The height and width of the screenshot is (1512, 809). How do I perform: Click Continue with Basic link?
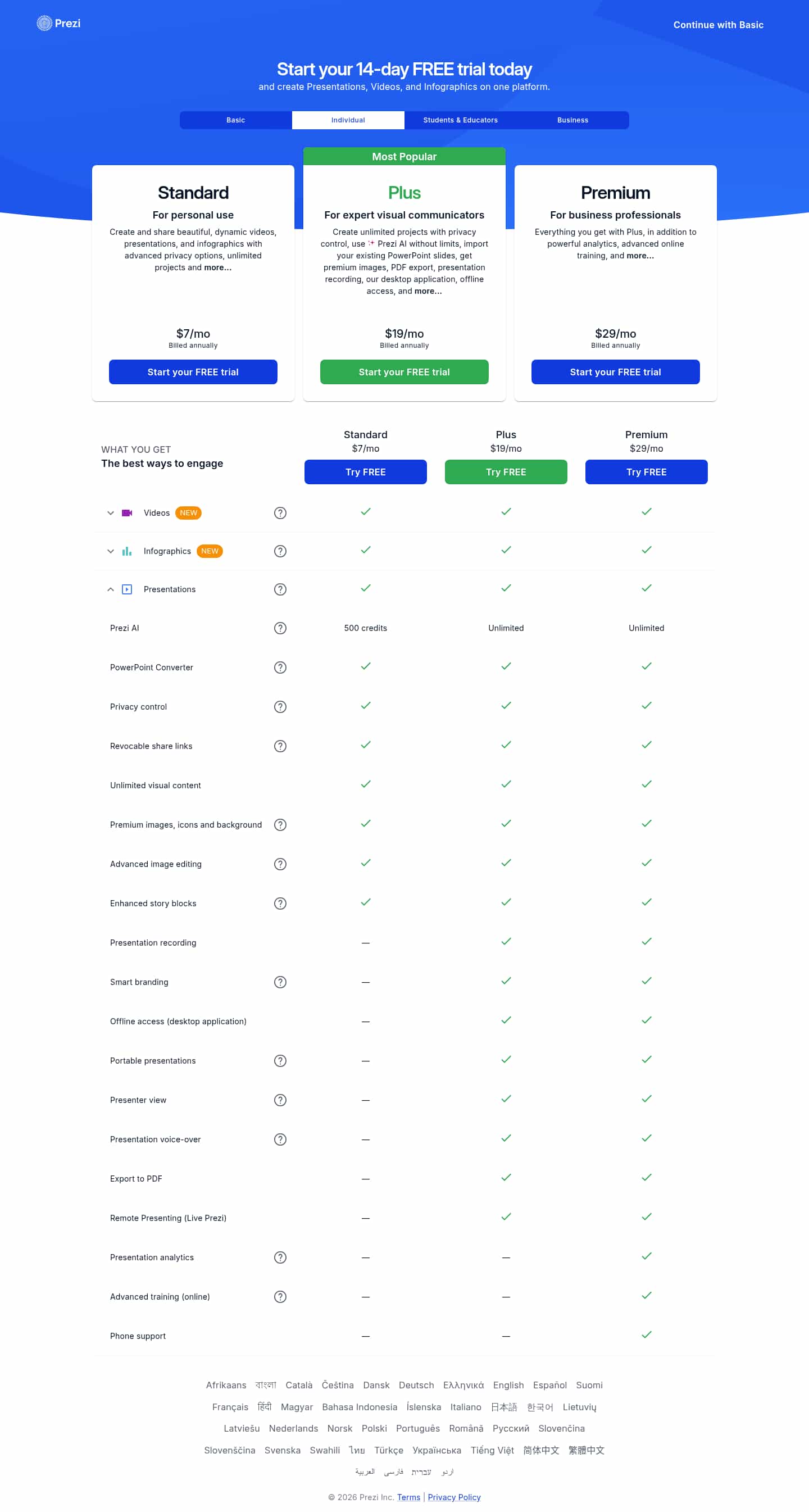pos(718,25)
